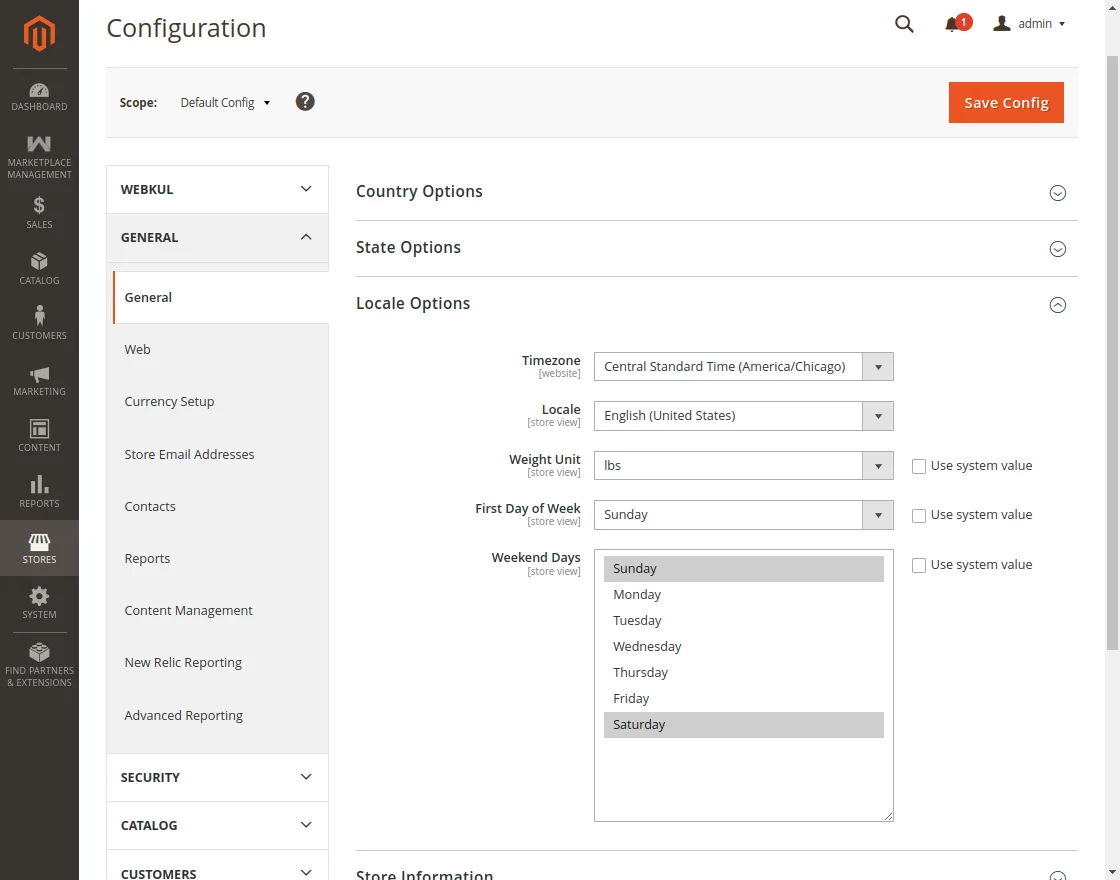Viewport: 1120px width, 880px height.
Task: Click the Magento logo
Action: click(39, 35)
